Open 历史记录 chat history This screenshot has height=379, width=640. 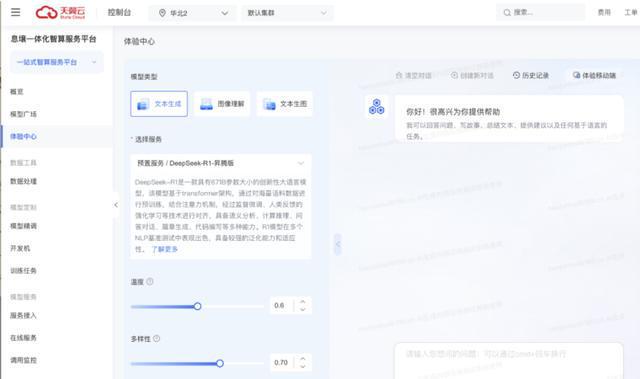coord(531,75)
